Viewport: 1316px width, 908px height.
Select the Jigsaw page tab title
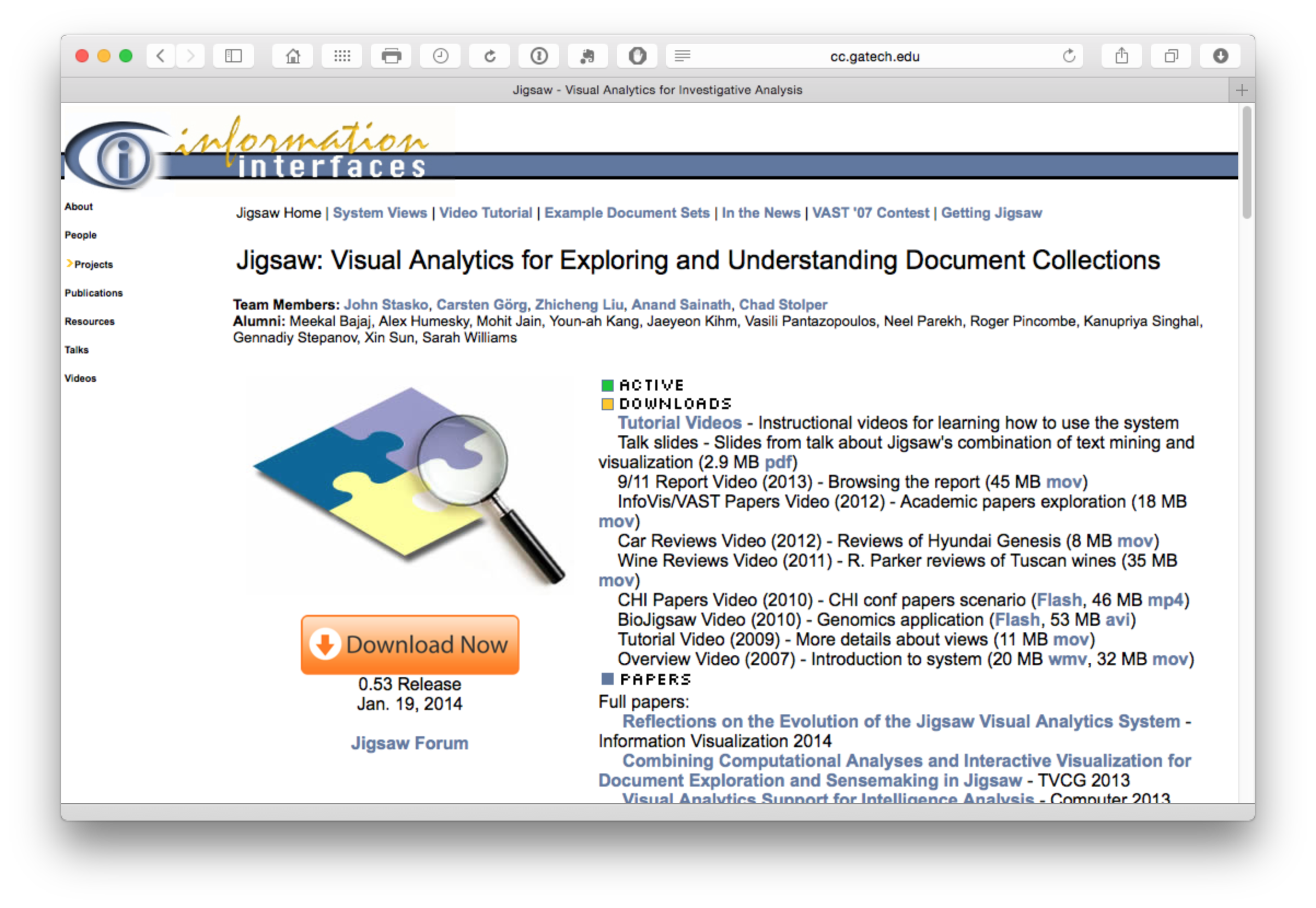click(x=657, y=90)
